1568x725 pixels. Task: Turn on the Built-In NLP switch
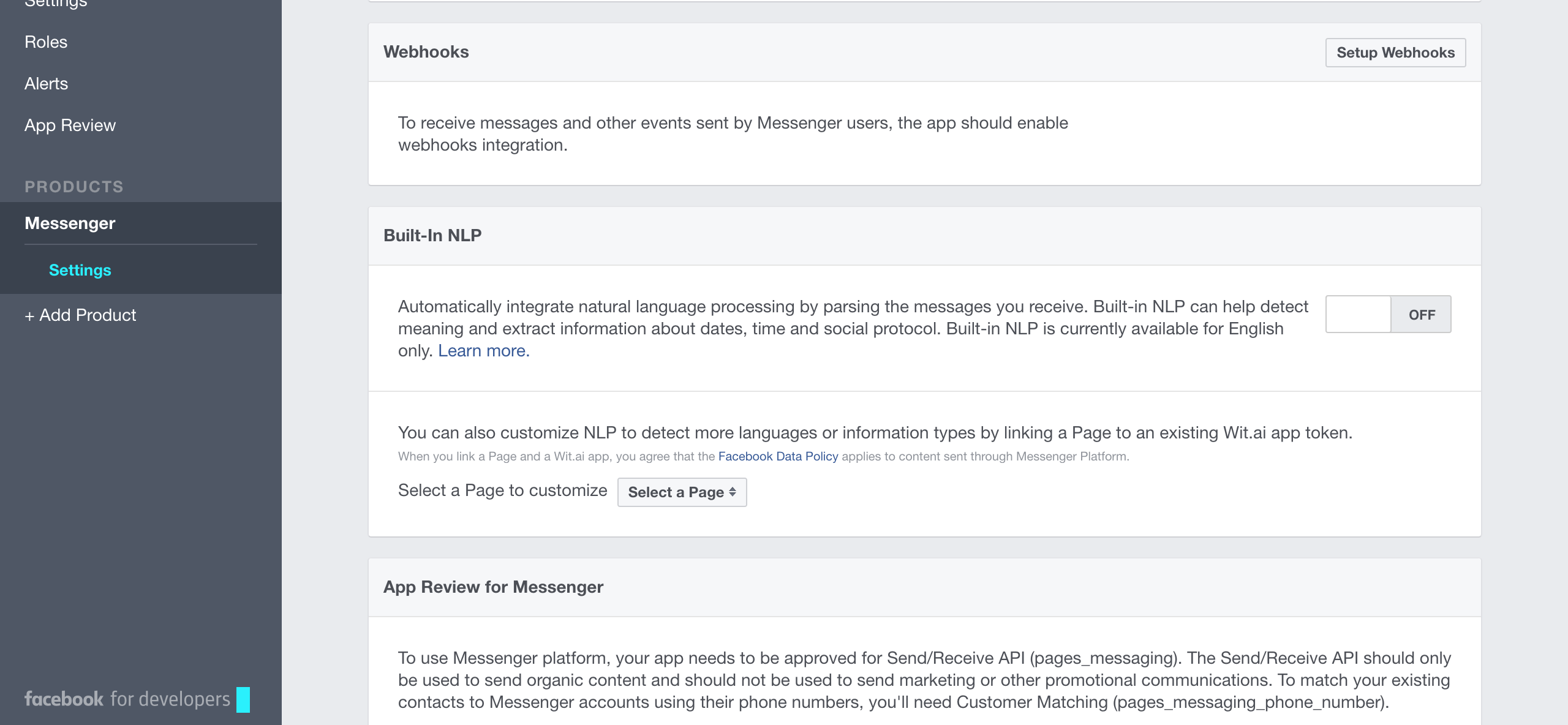point(1388,314)
